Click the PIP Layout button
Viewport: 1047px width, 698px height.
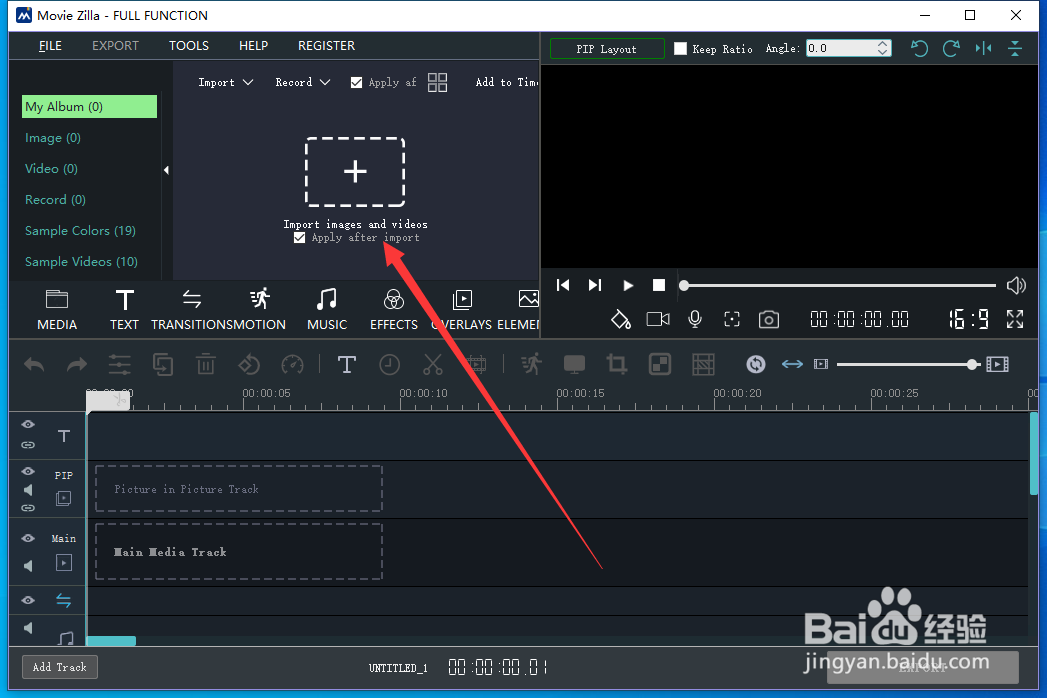click(x=607, y=49)
